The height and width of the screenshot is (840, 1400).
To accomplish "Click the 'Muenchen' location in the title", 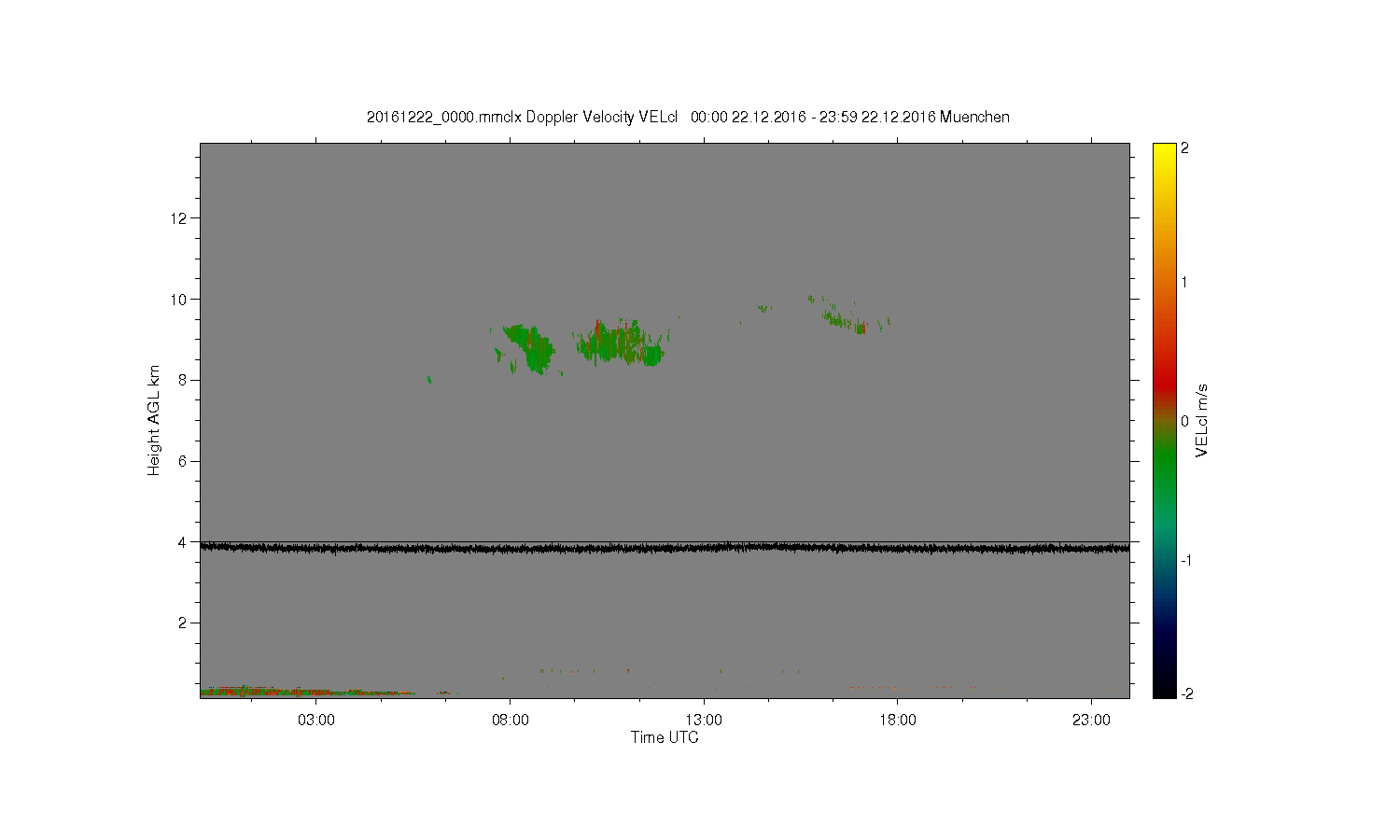I will coord(974,118).
